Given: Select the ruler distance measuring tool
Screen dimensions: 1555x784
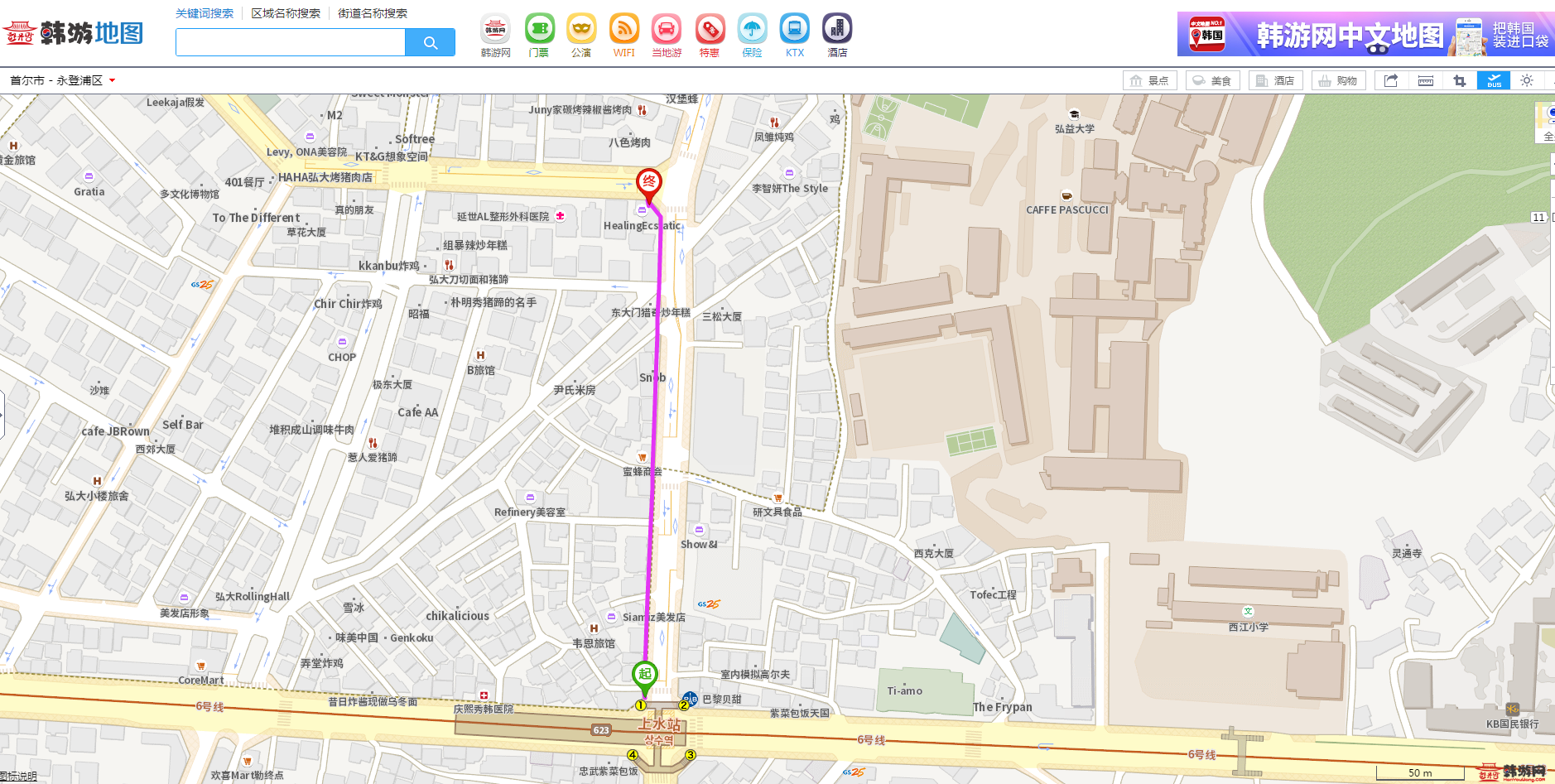Looking at the screenshot, I should click(x=1426, y=80).
